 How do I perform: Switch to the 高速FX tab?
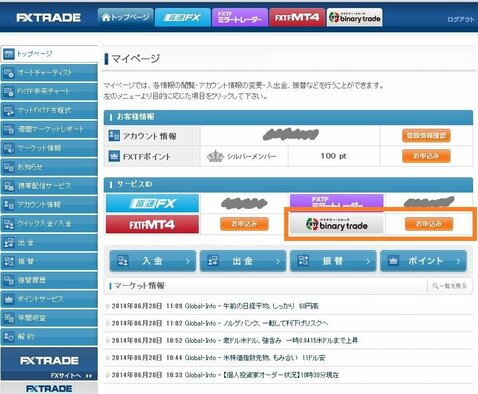coord(183,17)
